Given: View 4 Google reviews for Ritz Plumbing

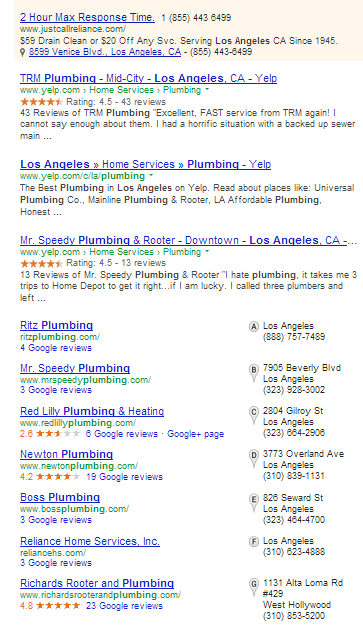Looking at the screenshot, I should pyautogui.click(x=56, y=348).
